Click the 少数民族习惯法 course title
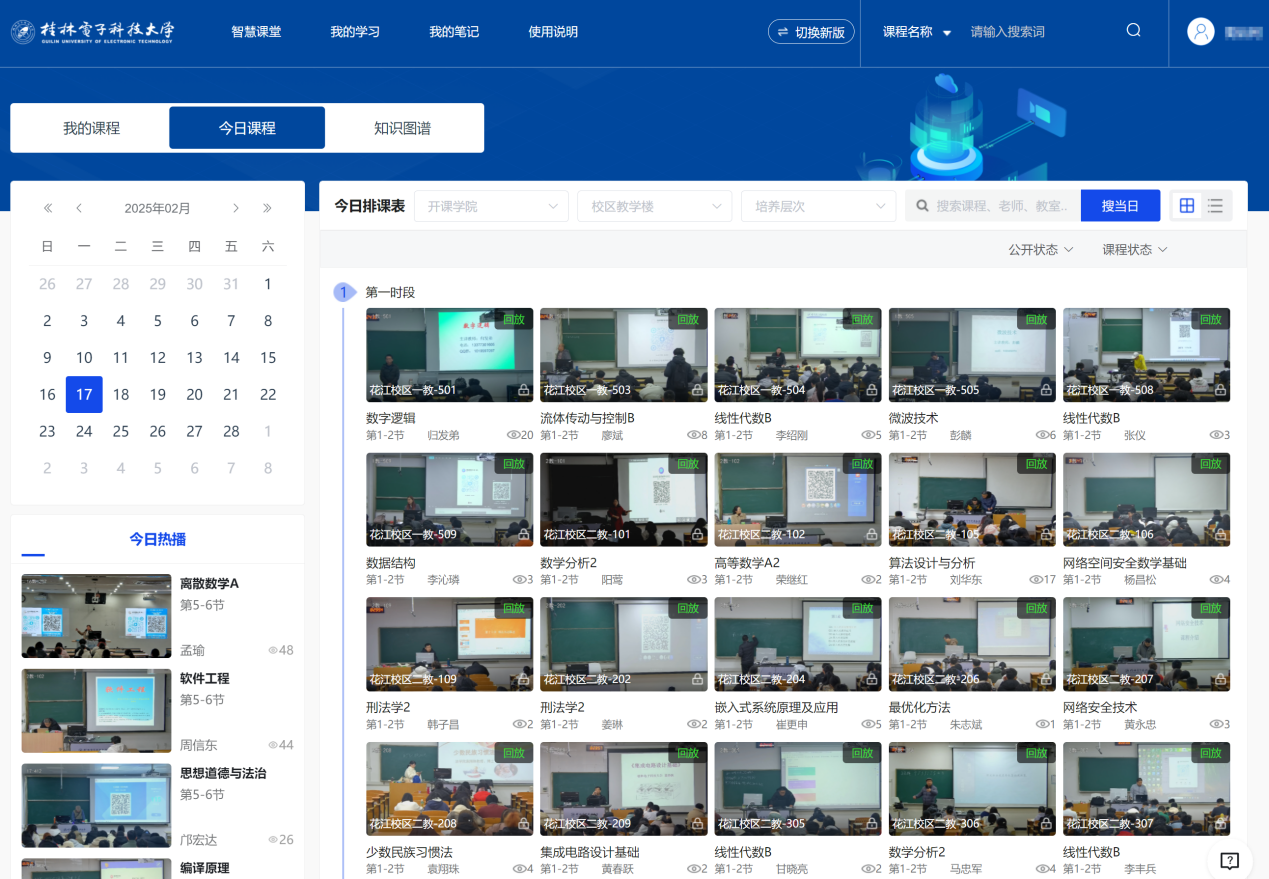This screenshot has width=1269, height=879. tap(409, 852)
